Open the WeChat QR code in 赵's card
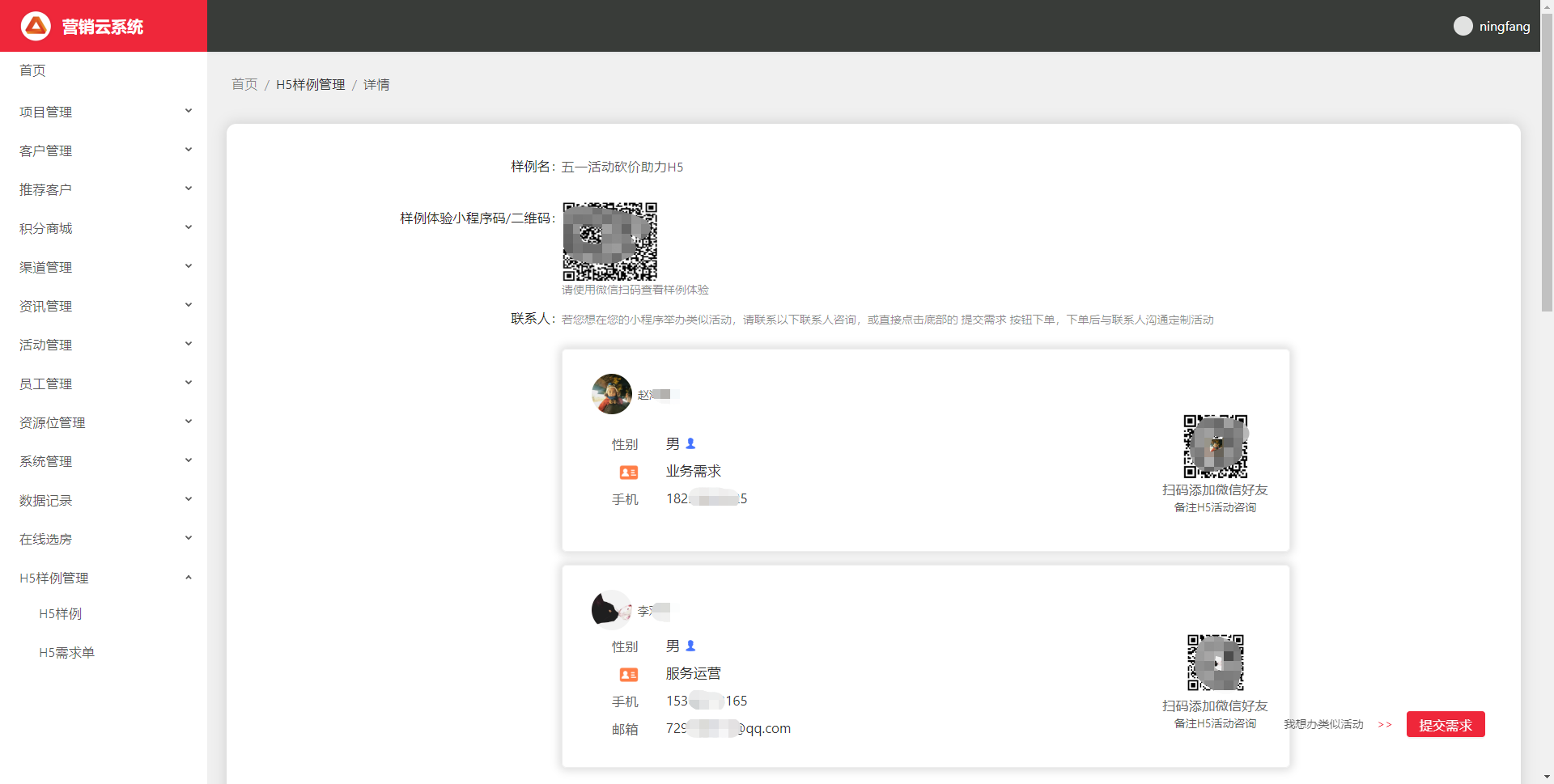1554x784 pixels. tap(1216, 447)
